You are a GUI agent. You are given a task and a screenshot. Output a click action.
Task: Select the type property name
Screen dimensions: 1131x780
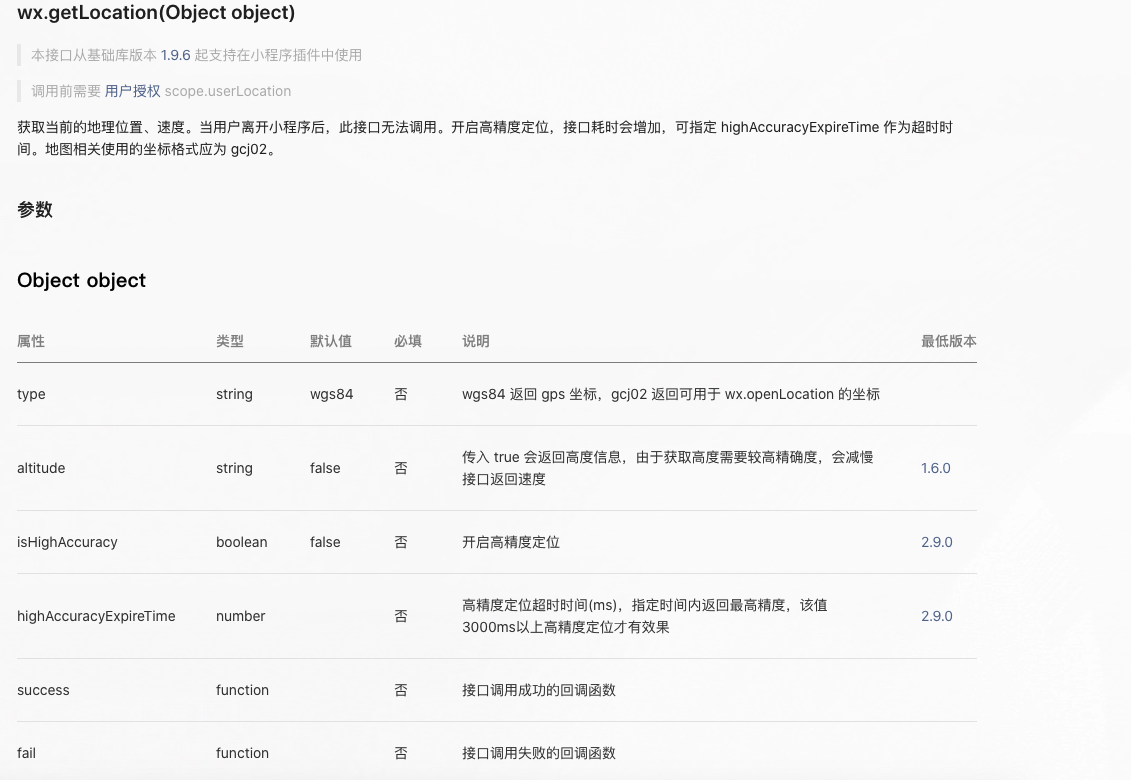click(31, 394)
